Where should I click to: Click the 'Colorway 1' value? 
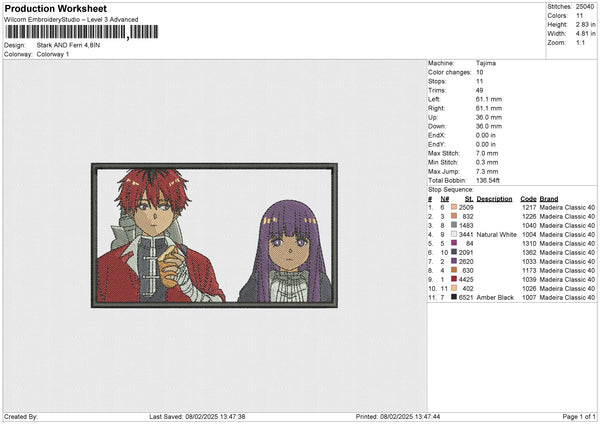[x=53, y=54]
